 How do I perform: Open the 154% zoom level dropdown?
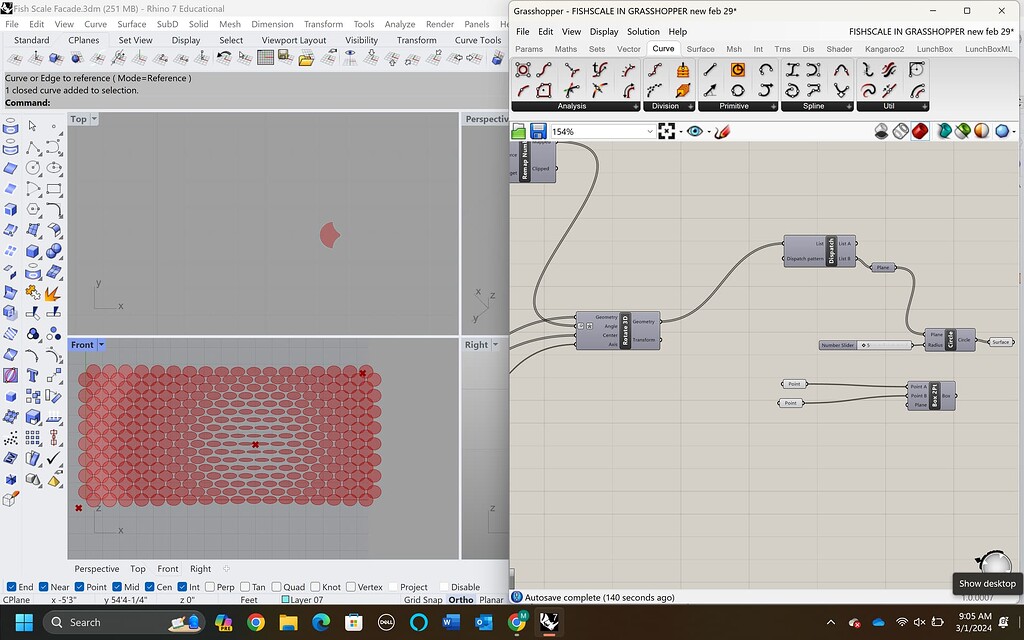pyautogui.click(x=649, y=131)
